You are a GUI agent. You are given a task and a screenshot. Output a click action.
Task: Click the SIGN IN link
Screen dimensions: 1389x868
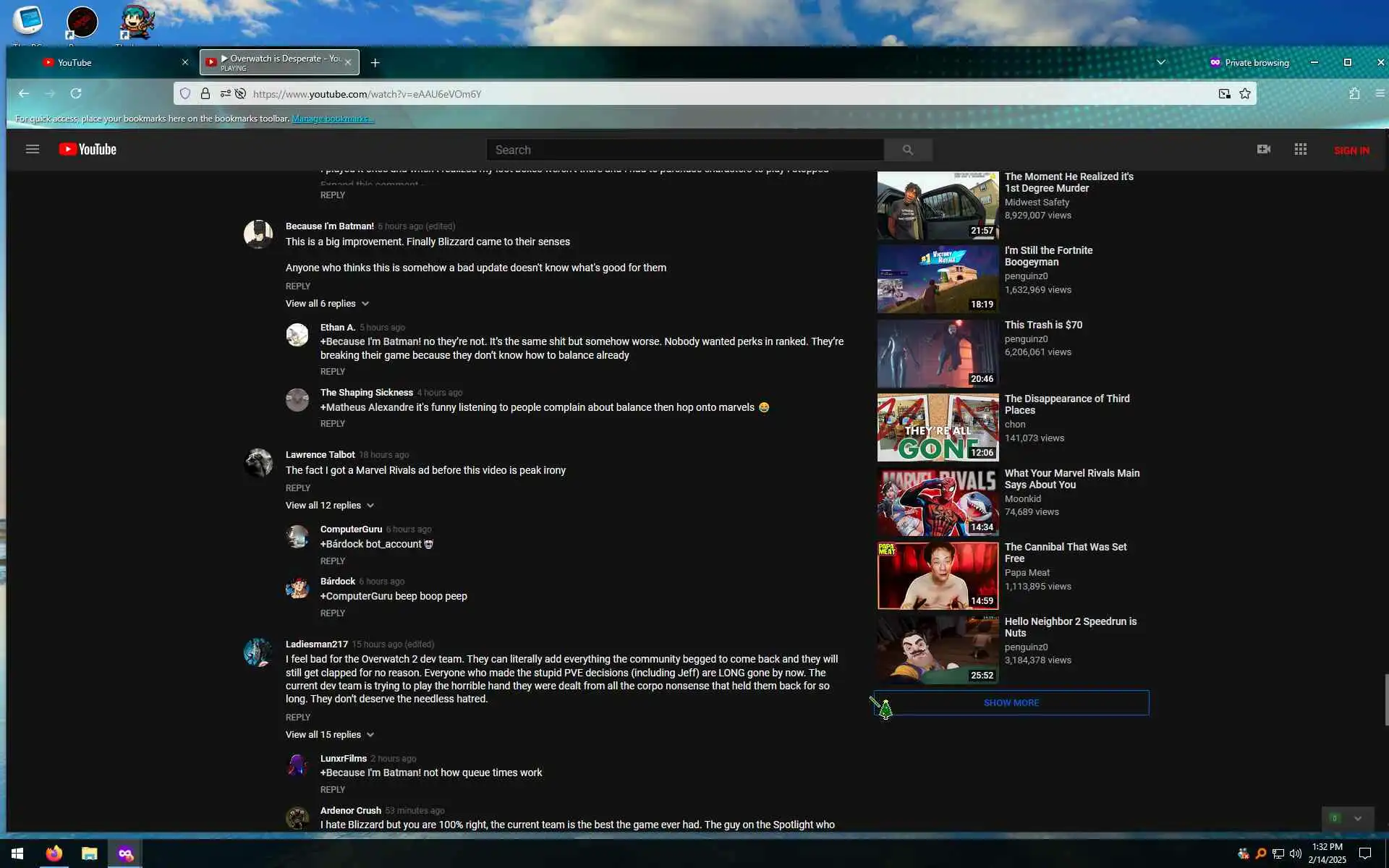1351,150
